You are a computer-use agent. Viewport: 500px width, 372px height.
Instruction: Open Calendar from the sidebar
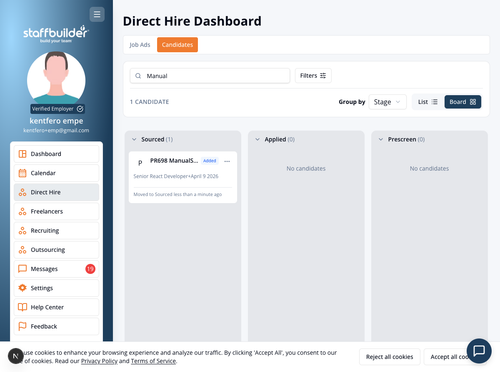pyautogui.click(x=56, y=173)
